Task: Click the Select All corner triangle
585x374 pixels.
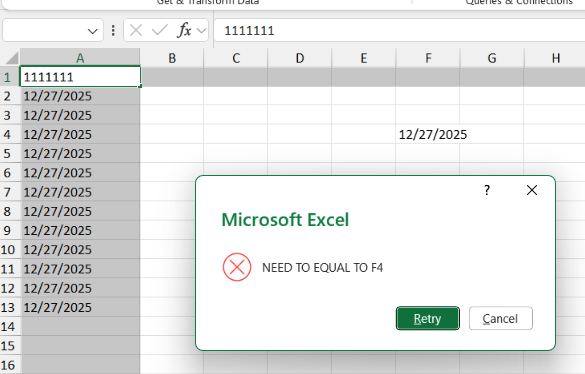Action: pyautogui.click(x=11, y=58)
